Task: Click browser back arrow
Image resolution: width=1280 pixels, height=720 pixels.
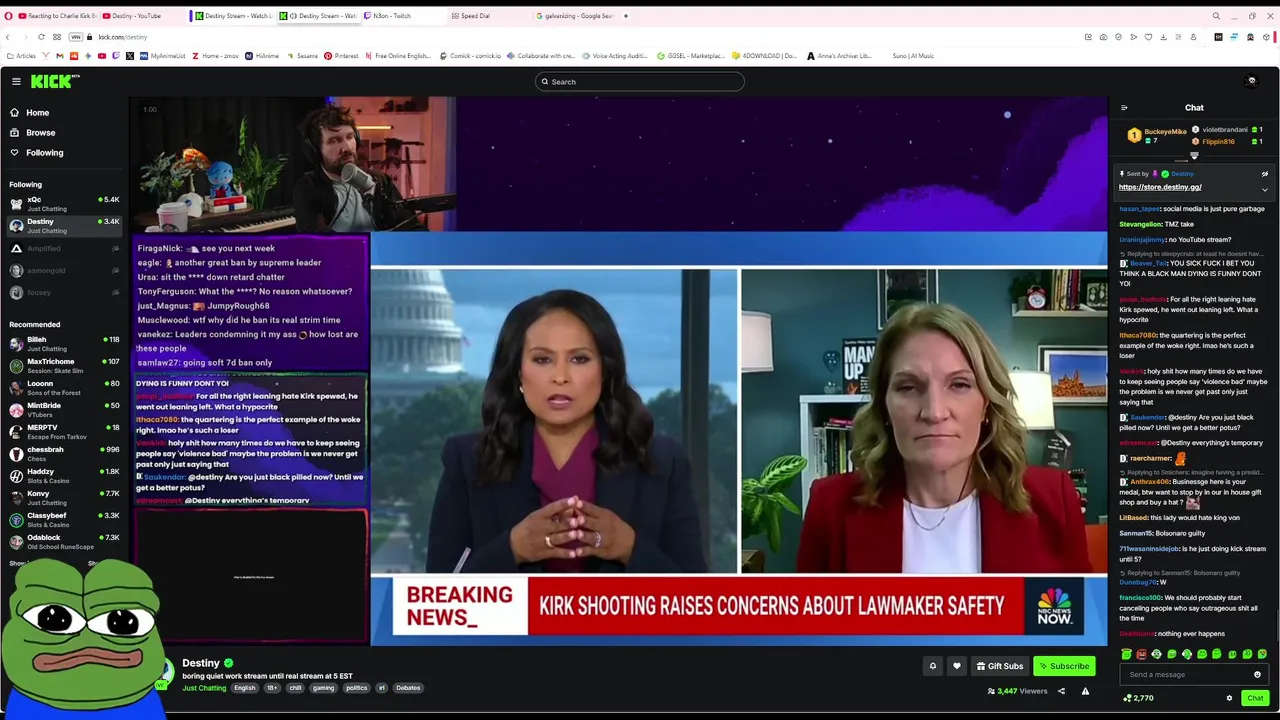Action: tap(8, 37)
